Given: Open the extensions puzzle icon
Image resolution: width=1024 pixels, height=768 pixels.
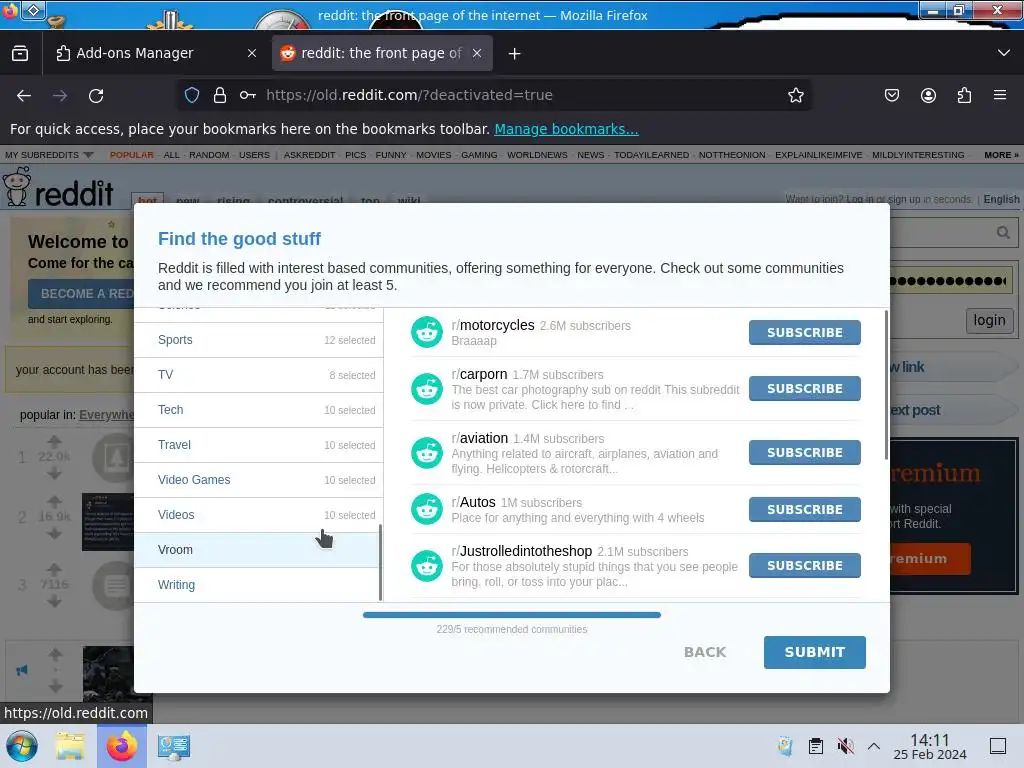Looking at the screenshot, I should 964,95.
